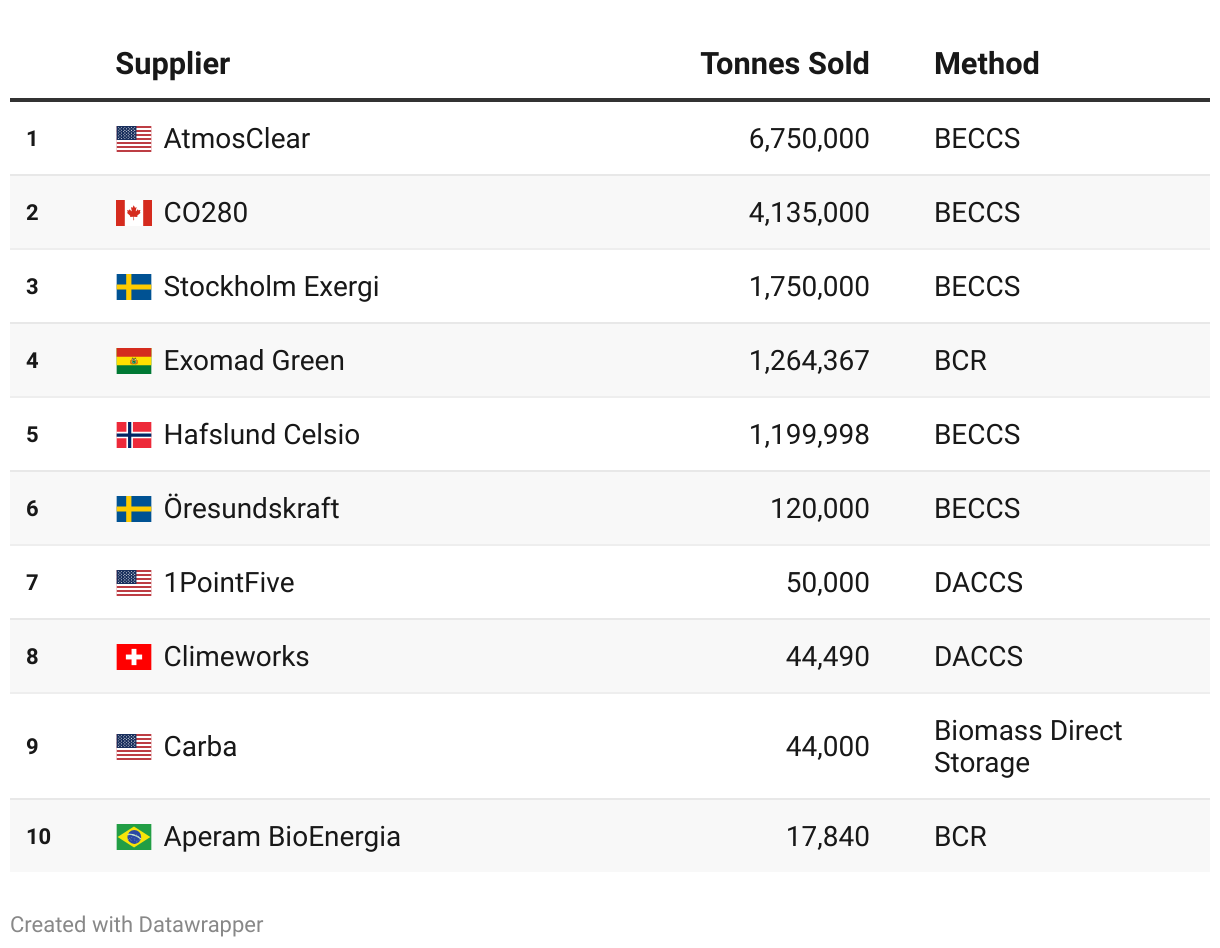The height and width of the screenshot is (948, 1220).
Task: Click the Bolivian flag next to Exomad Green
Action: coord(134,361)
